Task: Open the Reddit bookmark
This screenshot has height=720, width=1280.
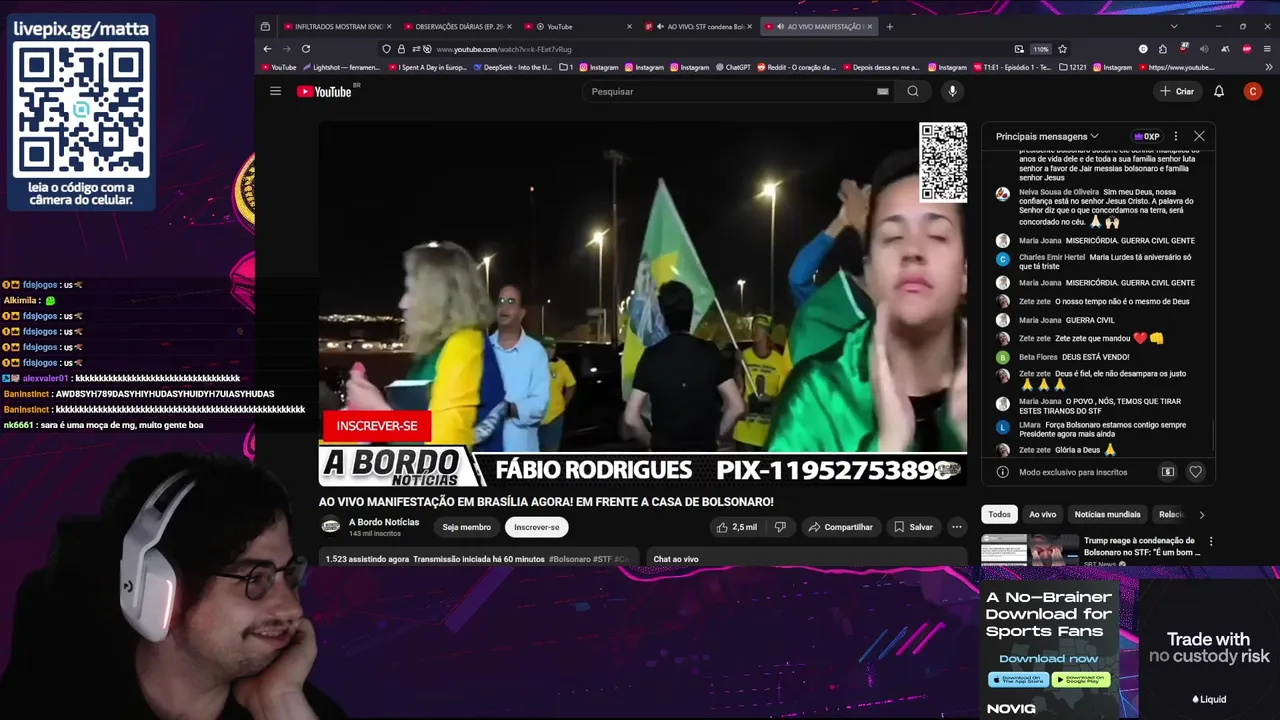Action: coord(797,67)
